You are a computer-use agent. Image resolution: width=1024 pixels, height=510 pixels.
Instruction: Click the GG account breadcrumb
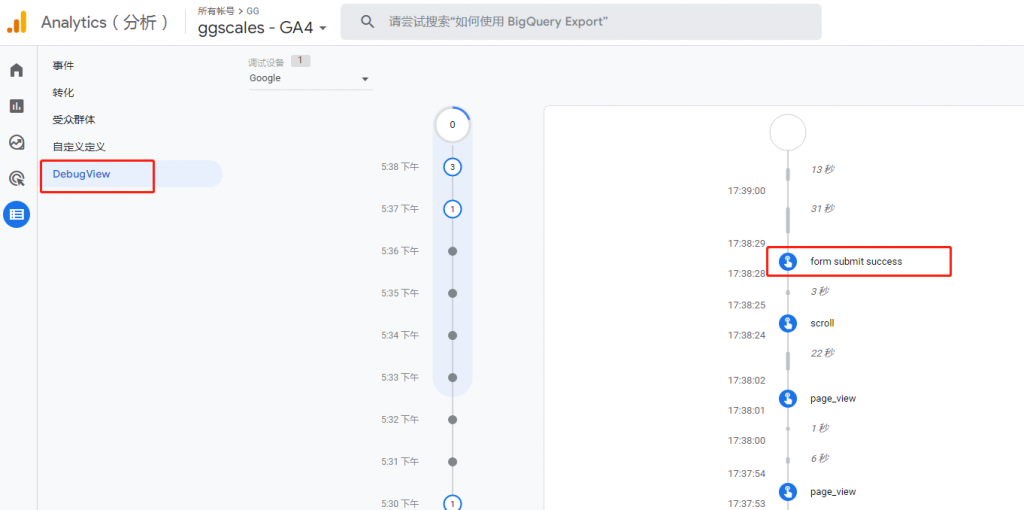[253, 11]
